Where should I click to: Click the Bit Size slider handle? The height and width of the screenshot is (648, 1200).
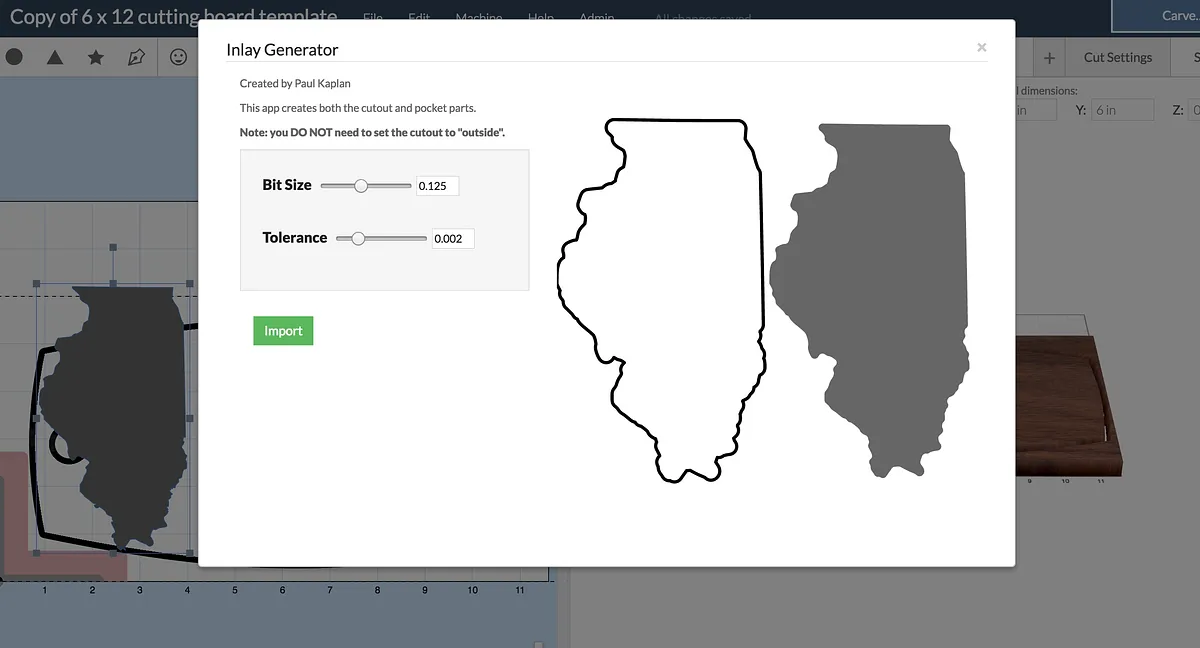click(x=361, y=185)
